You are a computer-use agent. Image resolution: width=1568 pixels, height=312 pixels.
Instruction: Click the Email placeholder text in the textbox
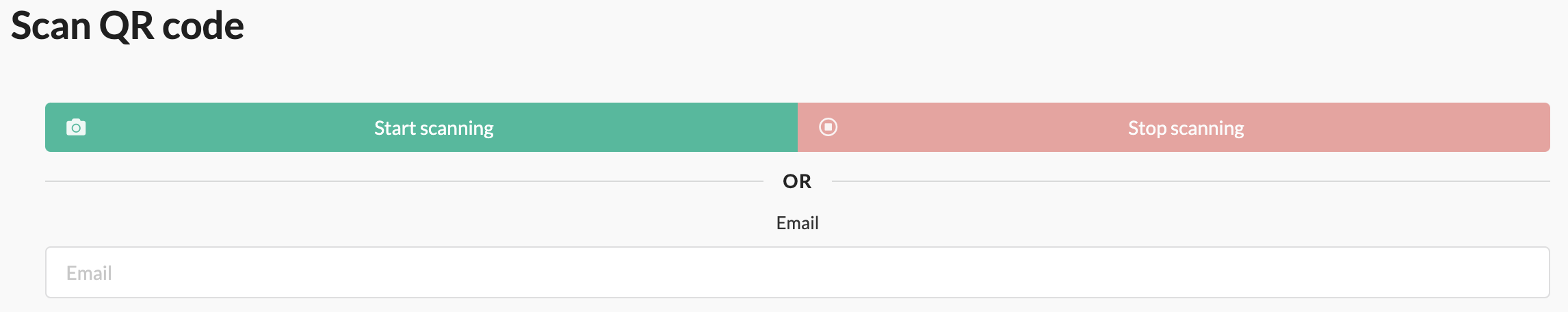pos(89,273)
